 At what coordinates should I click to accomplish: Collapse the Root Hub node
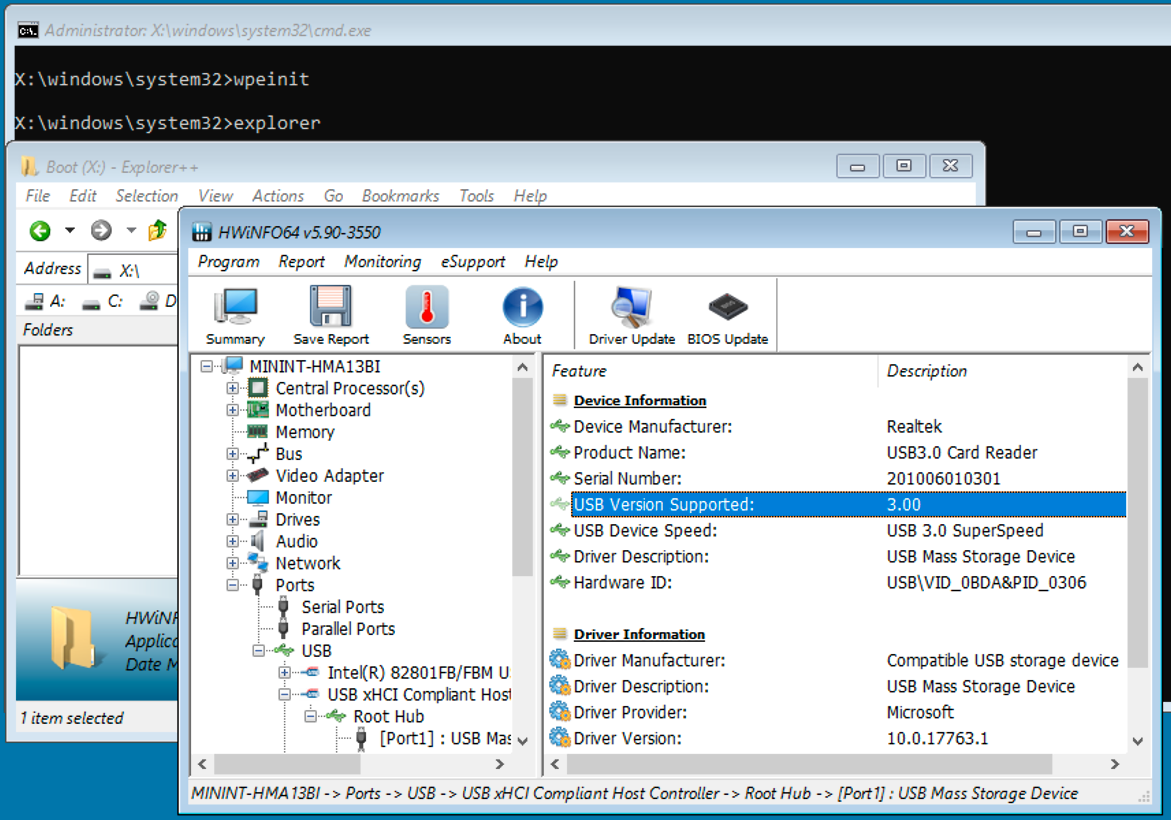(x=311, y=716)
